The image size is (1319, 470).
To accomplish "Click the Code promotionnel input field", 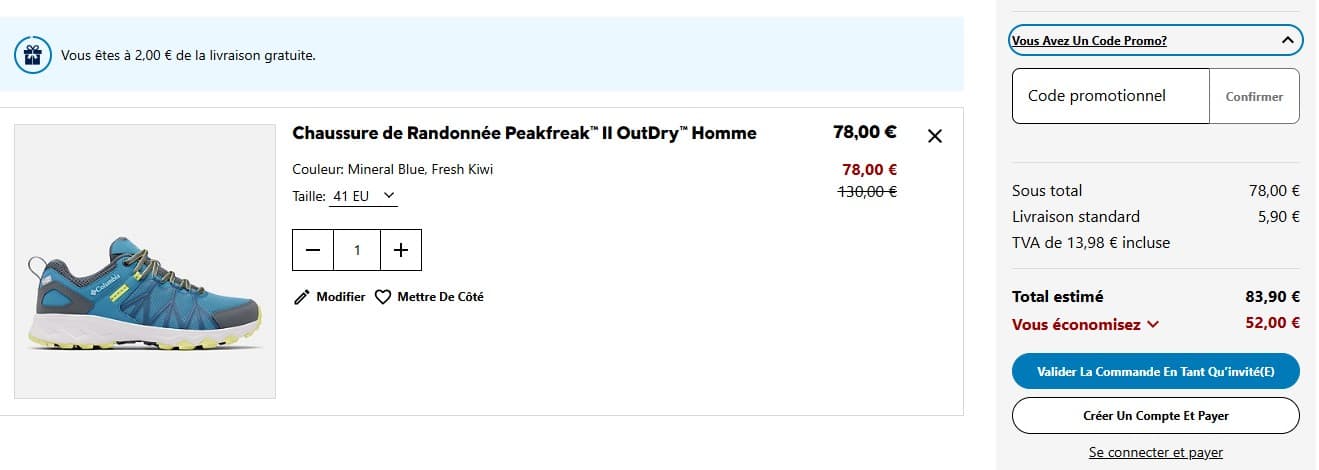I will pos(1110,96).
